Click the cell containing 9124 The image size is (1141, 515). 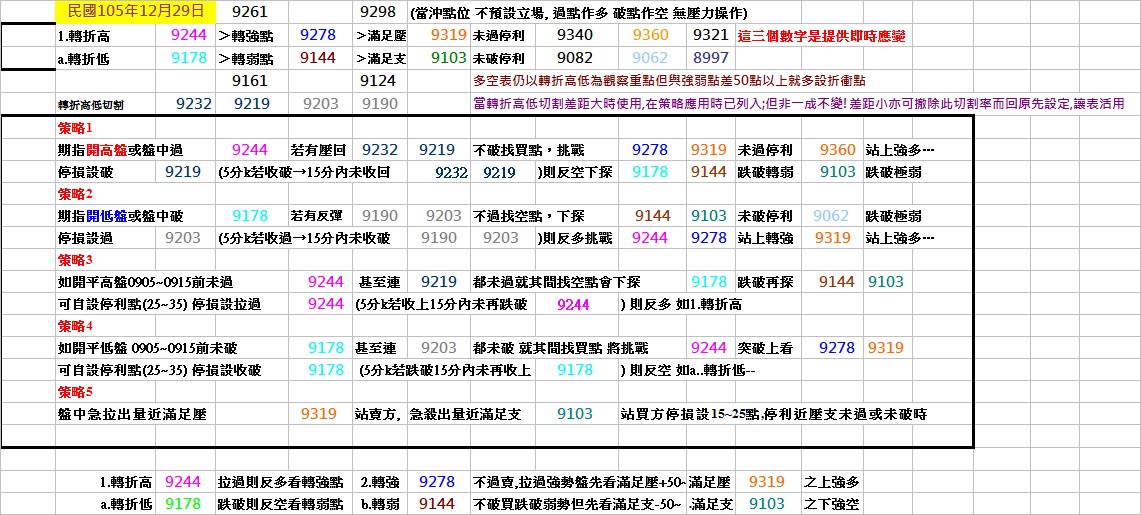[x=378, y=81]
